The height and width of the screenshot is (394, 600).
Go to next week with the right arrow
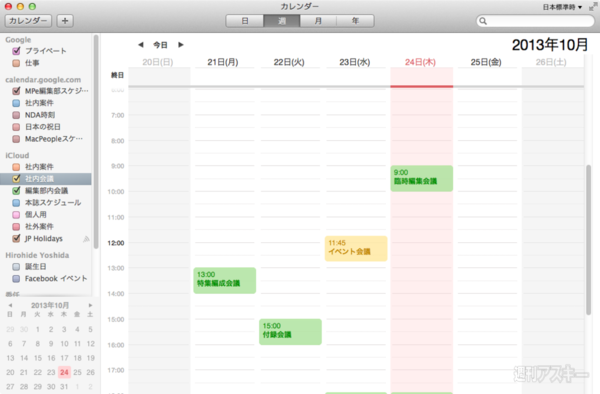pyautogui.click(x=181, y=45)
